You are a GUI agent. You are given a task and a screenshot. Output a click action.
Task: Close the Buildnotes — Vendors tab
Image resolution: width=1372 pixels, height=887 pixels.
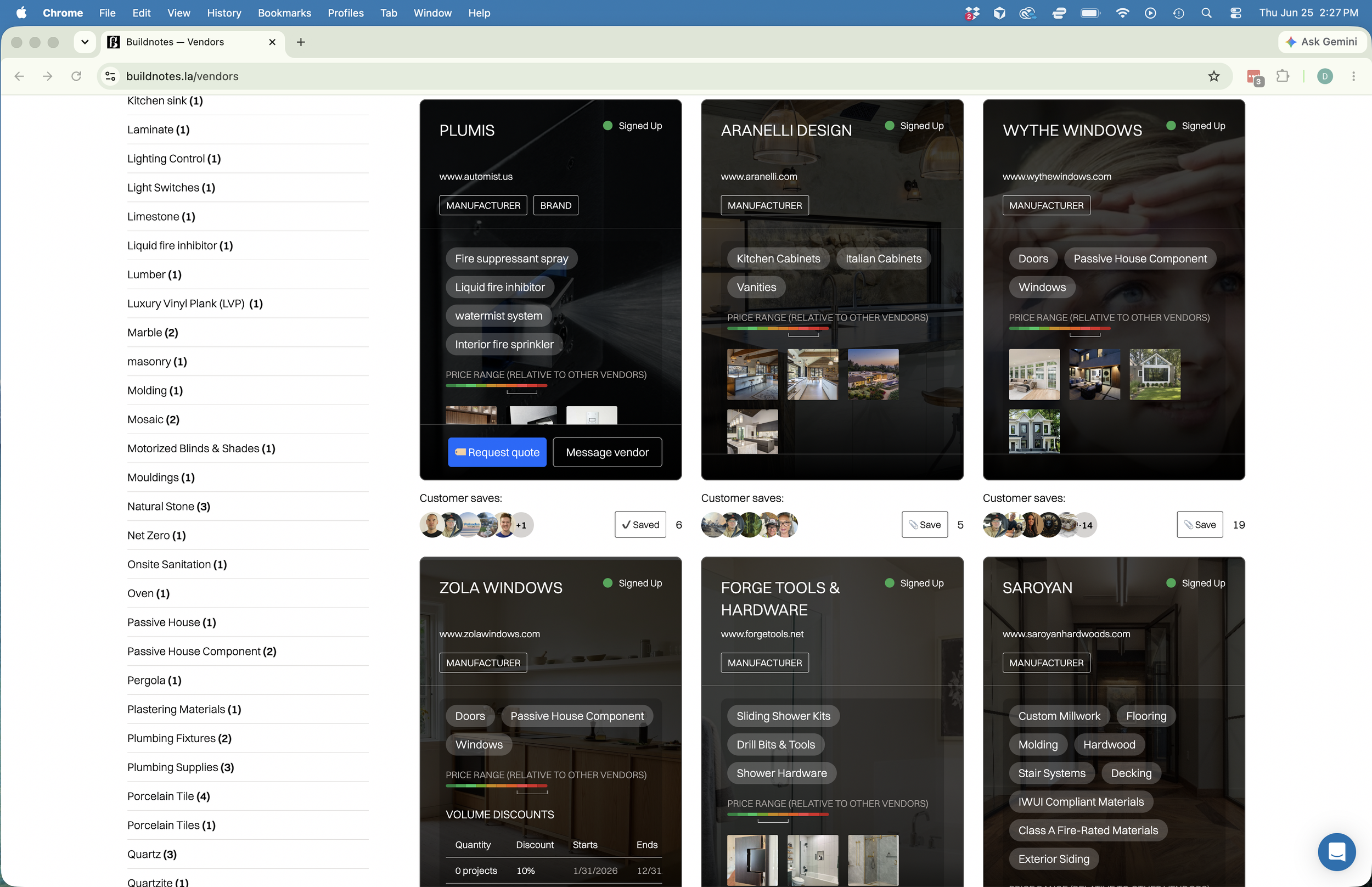tap(272, 42)
